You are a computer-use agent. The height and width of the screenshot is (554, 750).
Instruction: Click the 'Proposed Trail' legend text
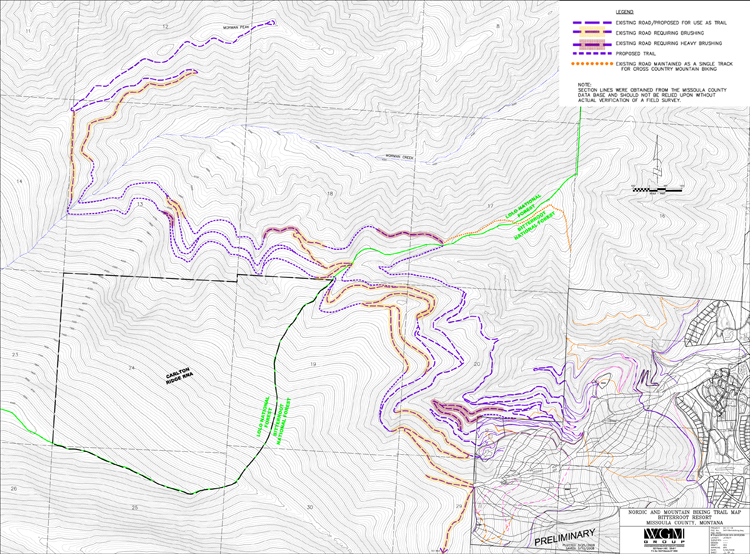tap(637, 55)
